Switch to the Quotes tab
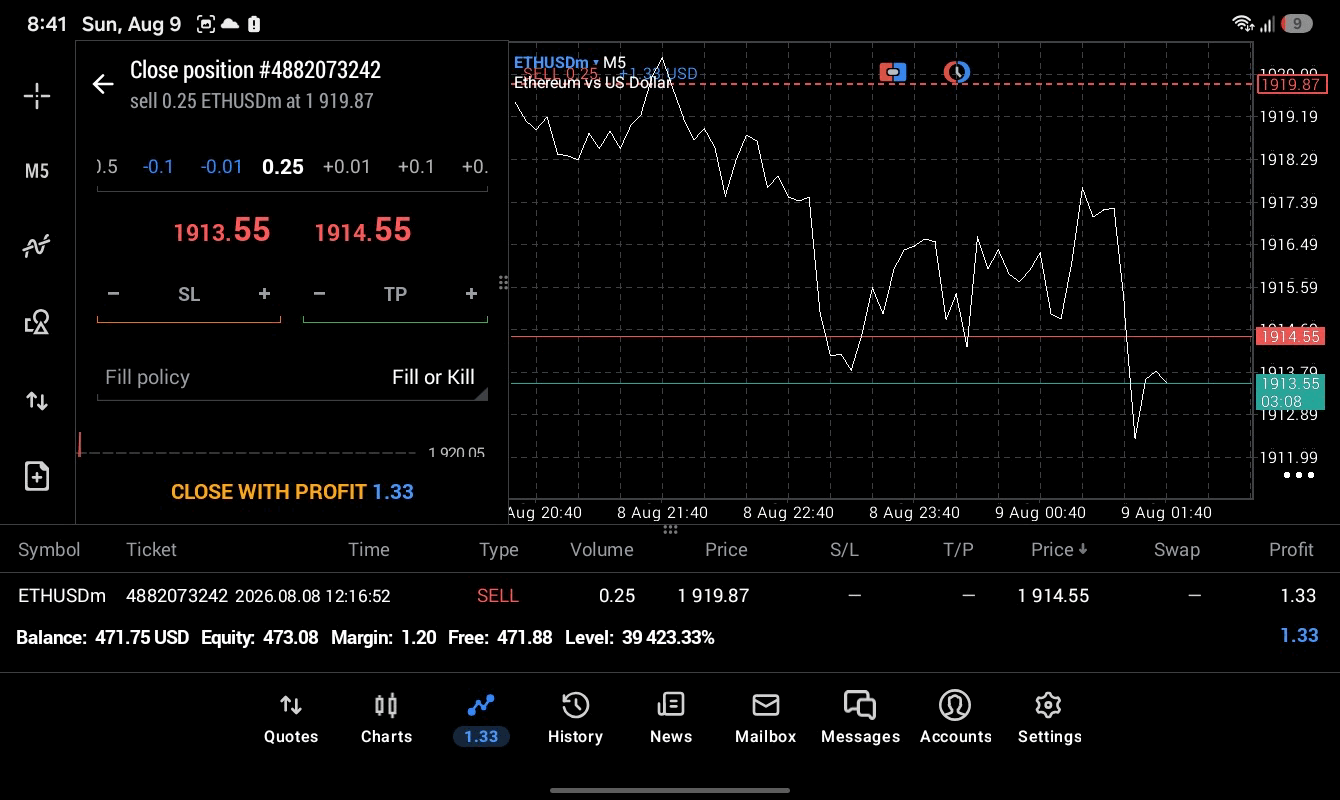This screenshot has height=800, width=1340. [291, 719]
